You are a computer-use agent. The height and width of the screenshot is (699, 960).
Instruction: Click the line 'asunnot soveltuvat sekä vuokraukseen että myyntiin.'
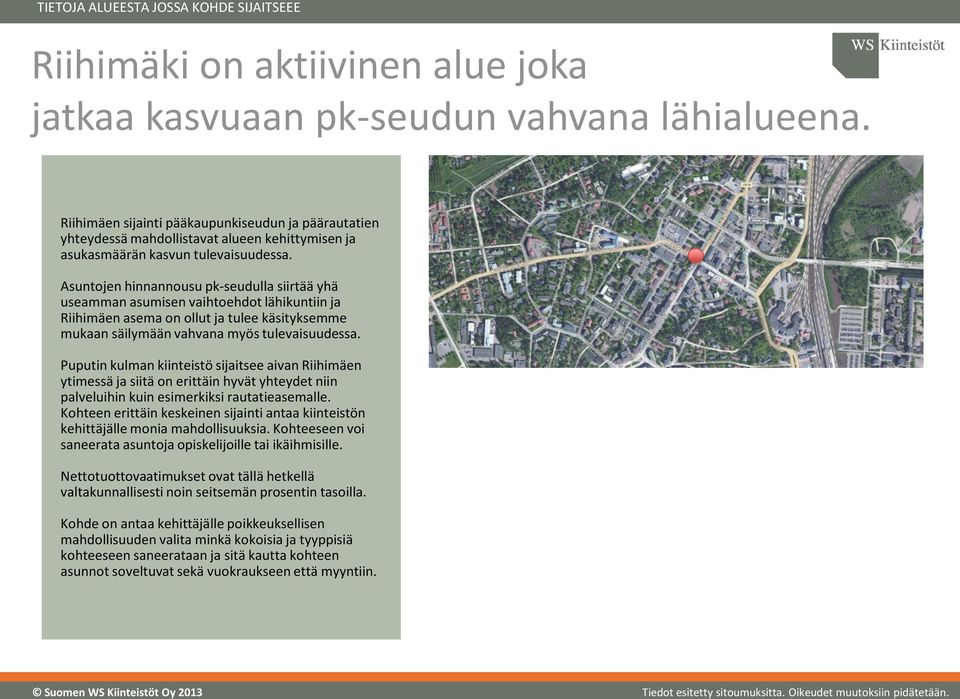218,572
